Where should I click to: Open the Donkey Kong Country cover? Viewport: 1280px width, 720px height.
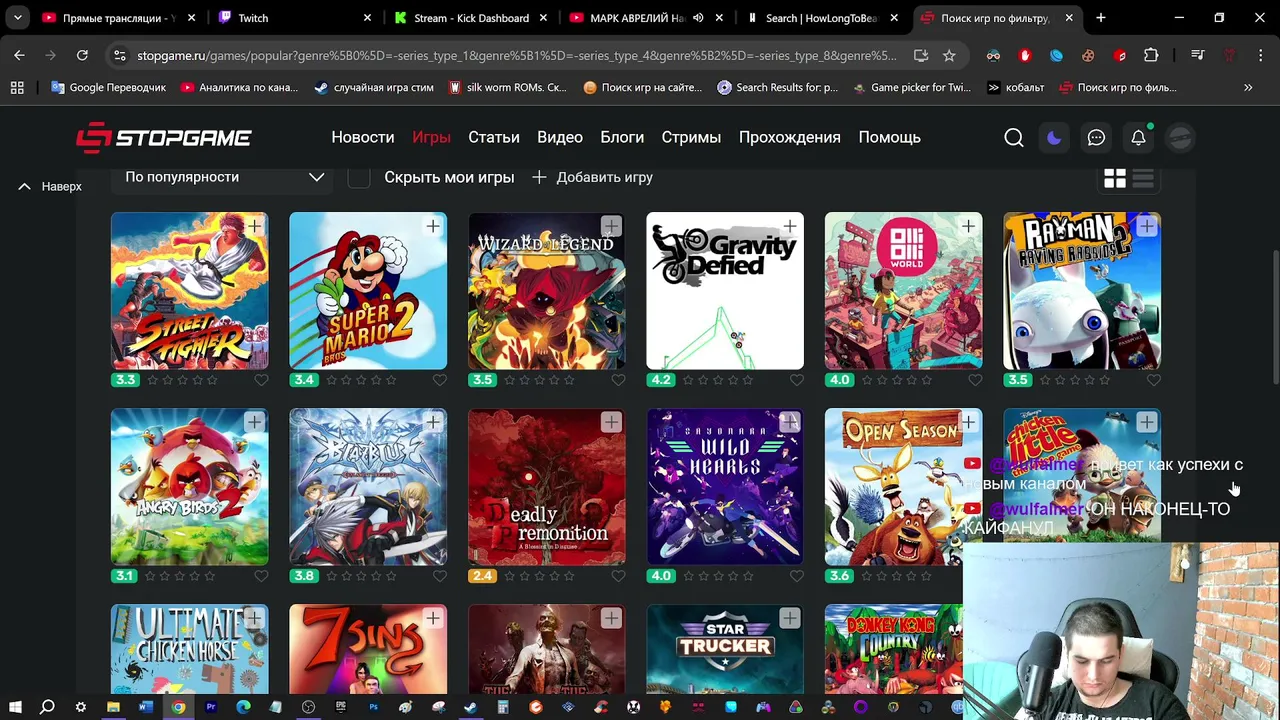(x=894, y=649)
